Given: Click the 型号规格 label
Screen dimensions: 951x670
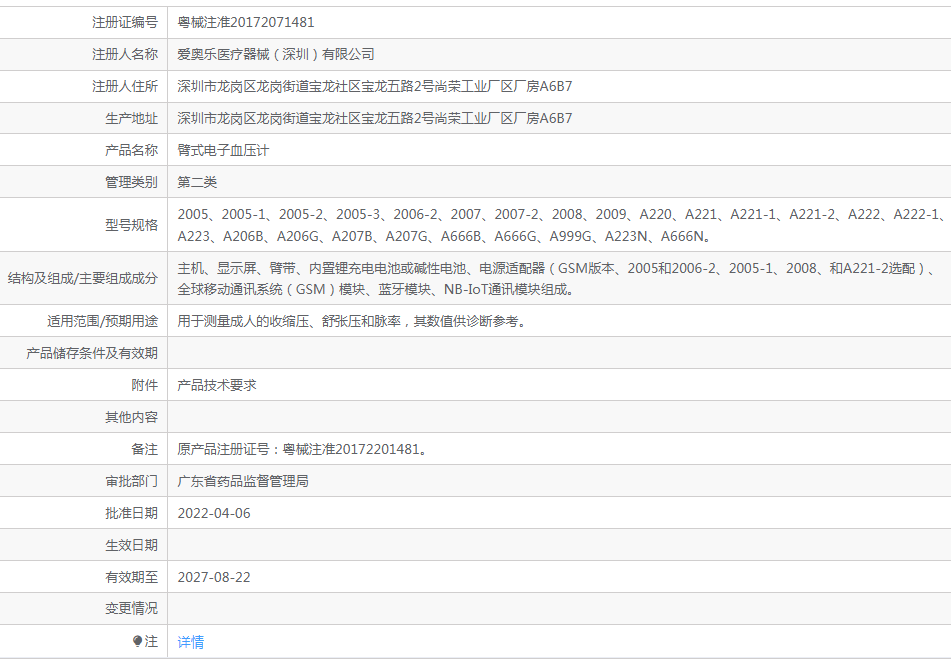Looking at the screenshot, I should (132, 225).
